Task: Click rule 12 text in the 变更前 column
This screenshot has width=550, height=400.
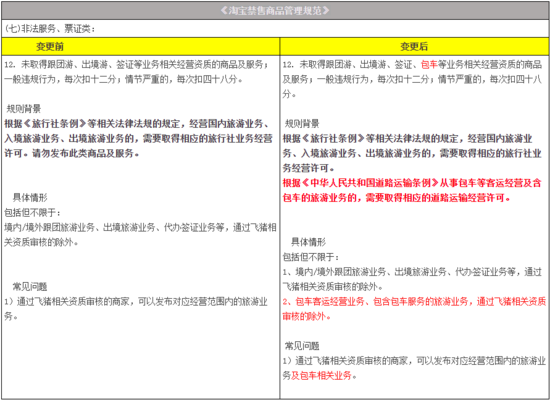Action: (x=136, y=72)
